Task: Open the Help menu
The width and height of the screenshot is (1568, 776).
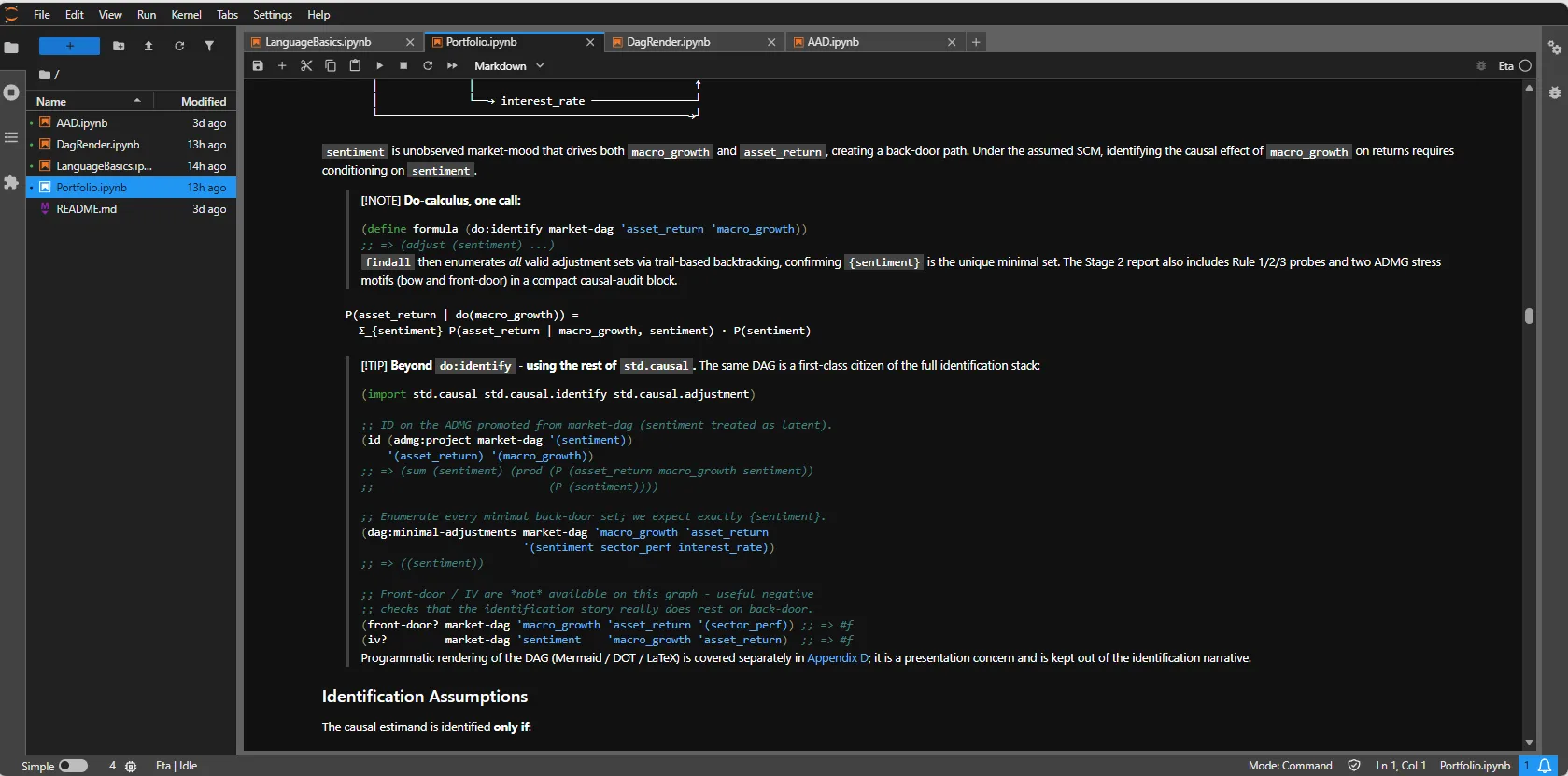Action: point(318,14)
